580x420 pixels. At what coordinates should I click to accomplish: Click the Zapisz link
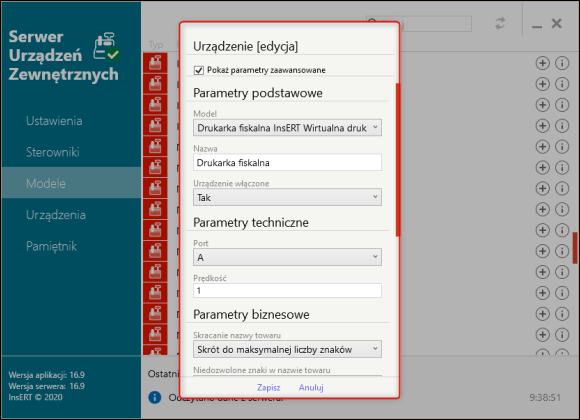(x=269, y=387)
